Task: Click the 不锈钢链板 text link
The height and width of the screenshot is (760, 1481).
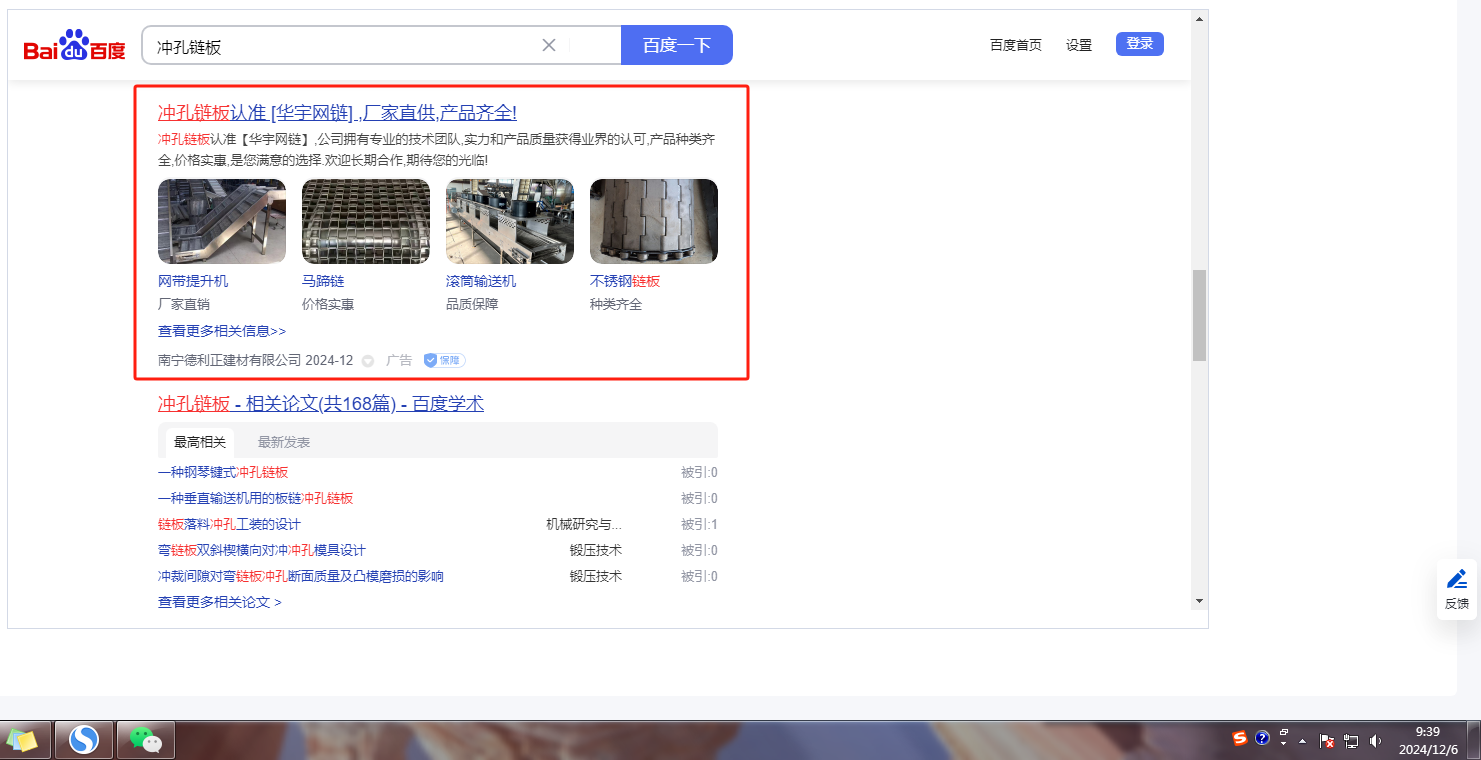Action: pos(625,281)
